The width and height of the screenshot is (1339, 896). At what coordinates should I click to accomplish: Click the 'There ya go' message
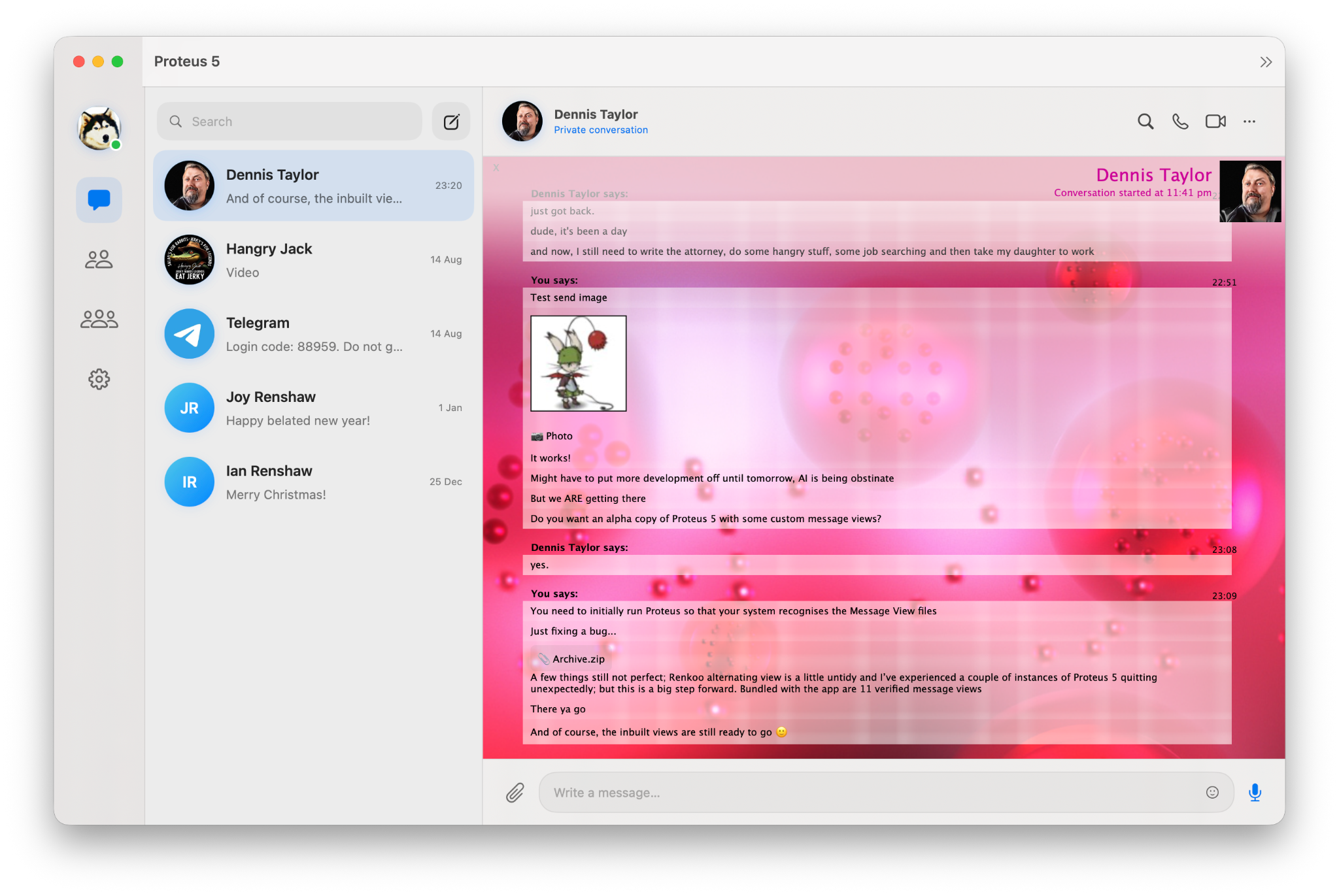pyautogui.click(x=558, y=709)
